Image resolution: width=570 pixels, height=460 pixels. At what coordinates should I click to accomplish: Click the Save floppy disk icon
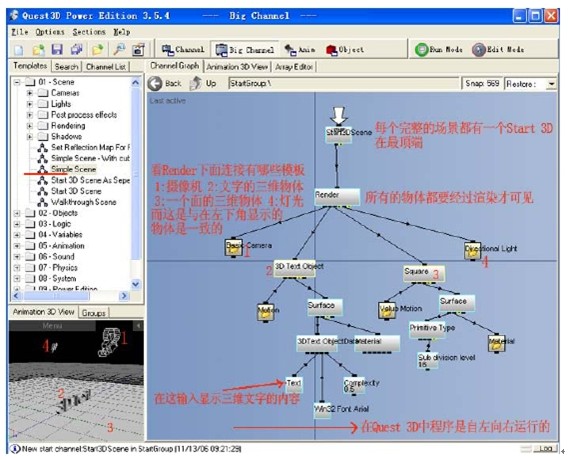pyautogui.click(x=57, y=50)
